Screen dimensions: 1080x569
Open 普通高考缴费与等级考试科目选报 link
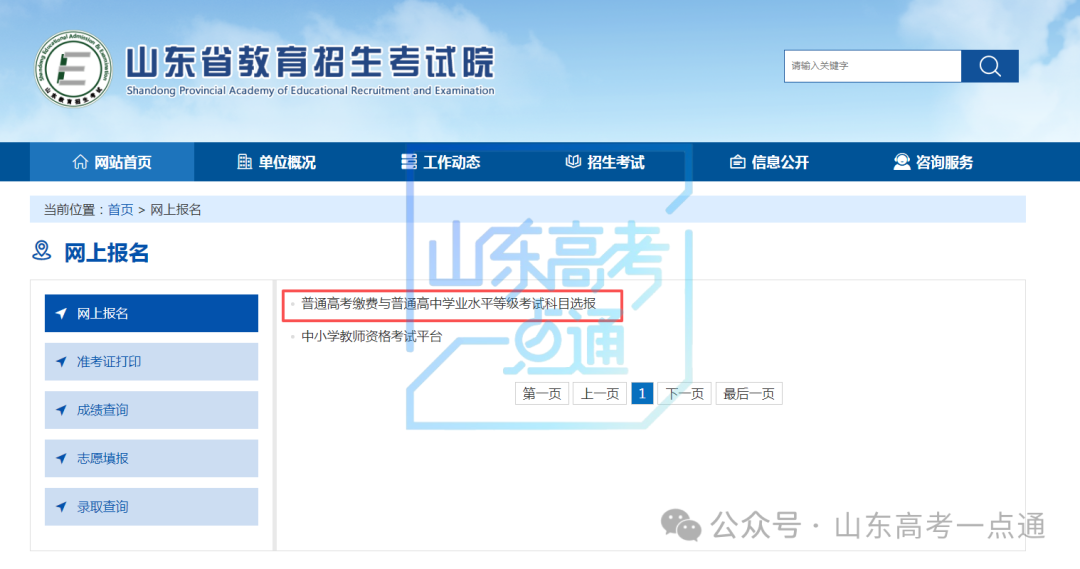click(x=448, y=303)
